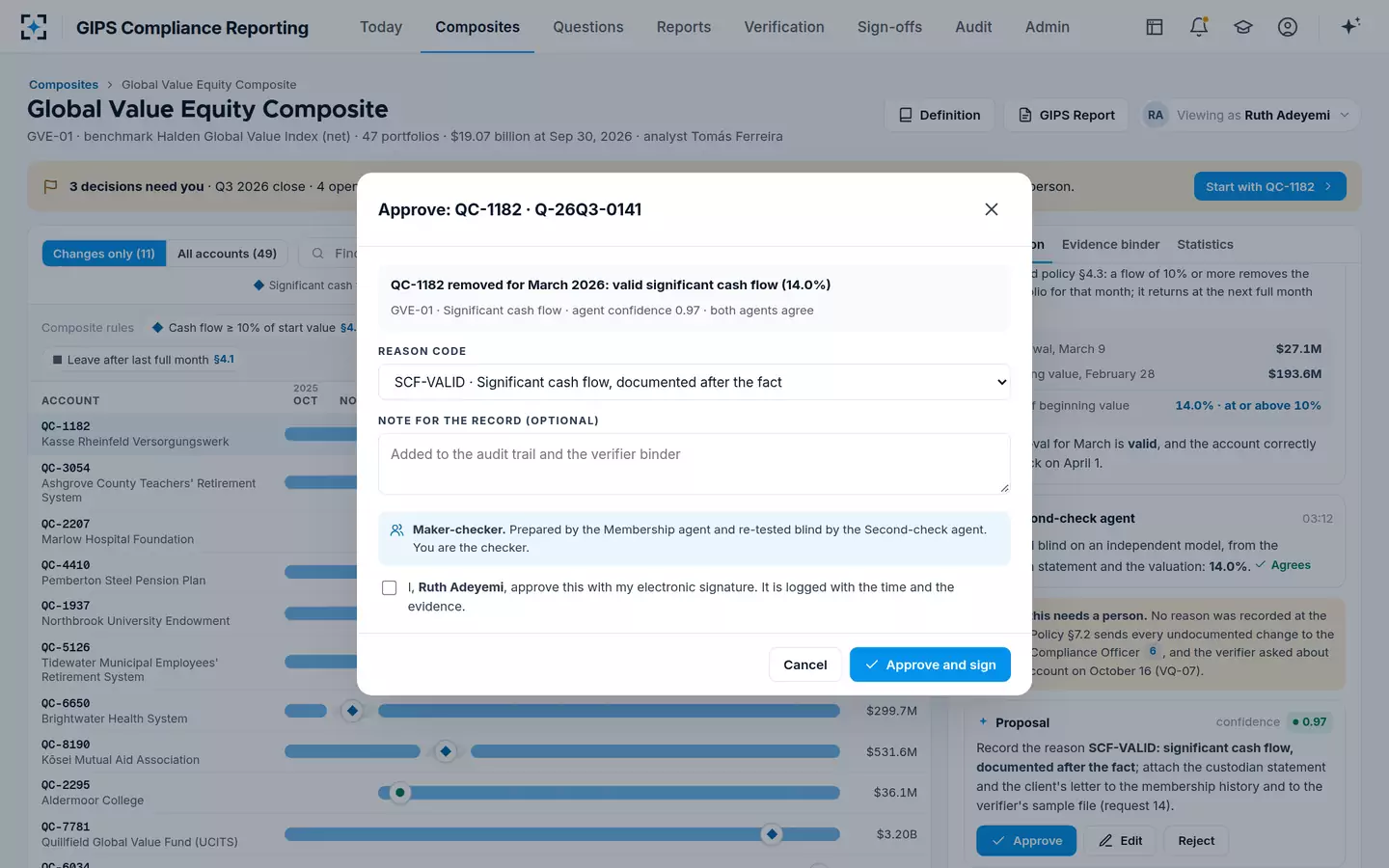Screen dimensions: 1389x868
Task: Open the user account circle icon
Action: (1288, 27)
